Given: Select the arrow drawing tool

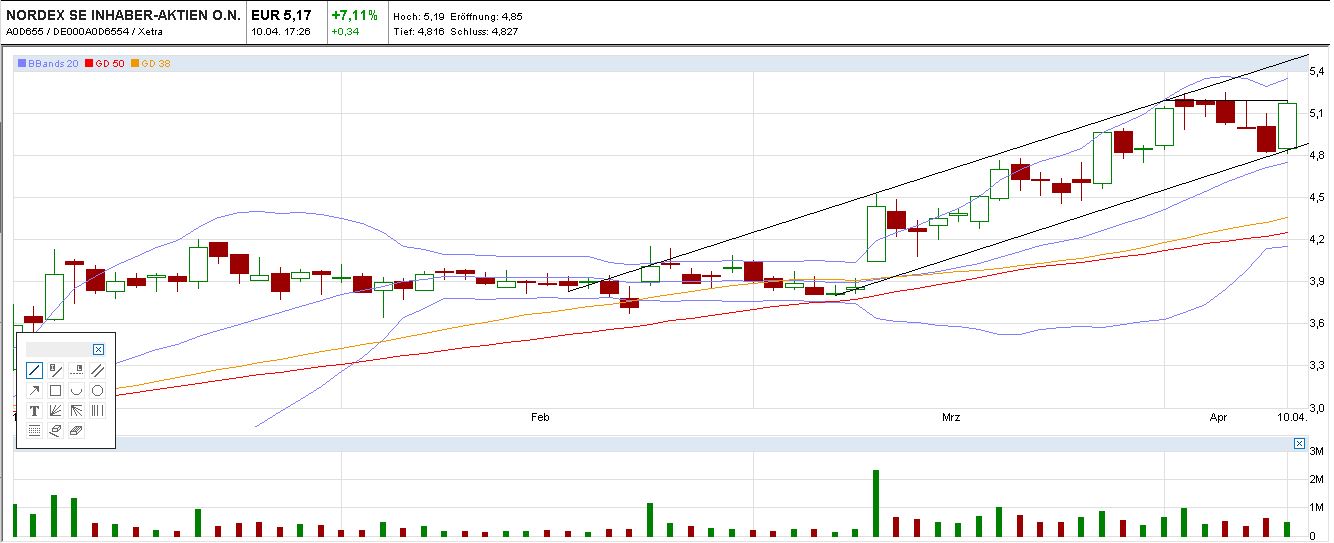Looking at the screenshot, I should (x=34, y=390).
